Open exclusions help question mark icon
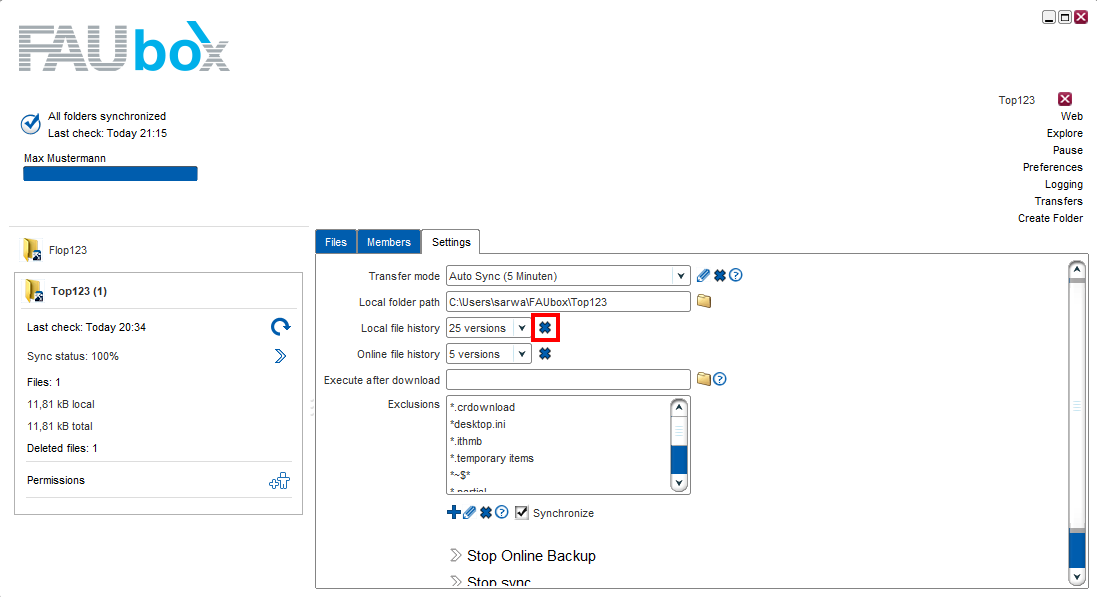The height and width of the screenshot is (597, 1097). coord(502,512)
